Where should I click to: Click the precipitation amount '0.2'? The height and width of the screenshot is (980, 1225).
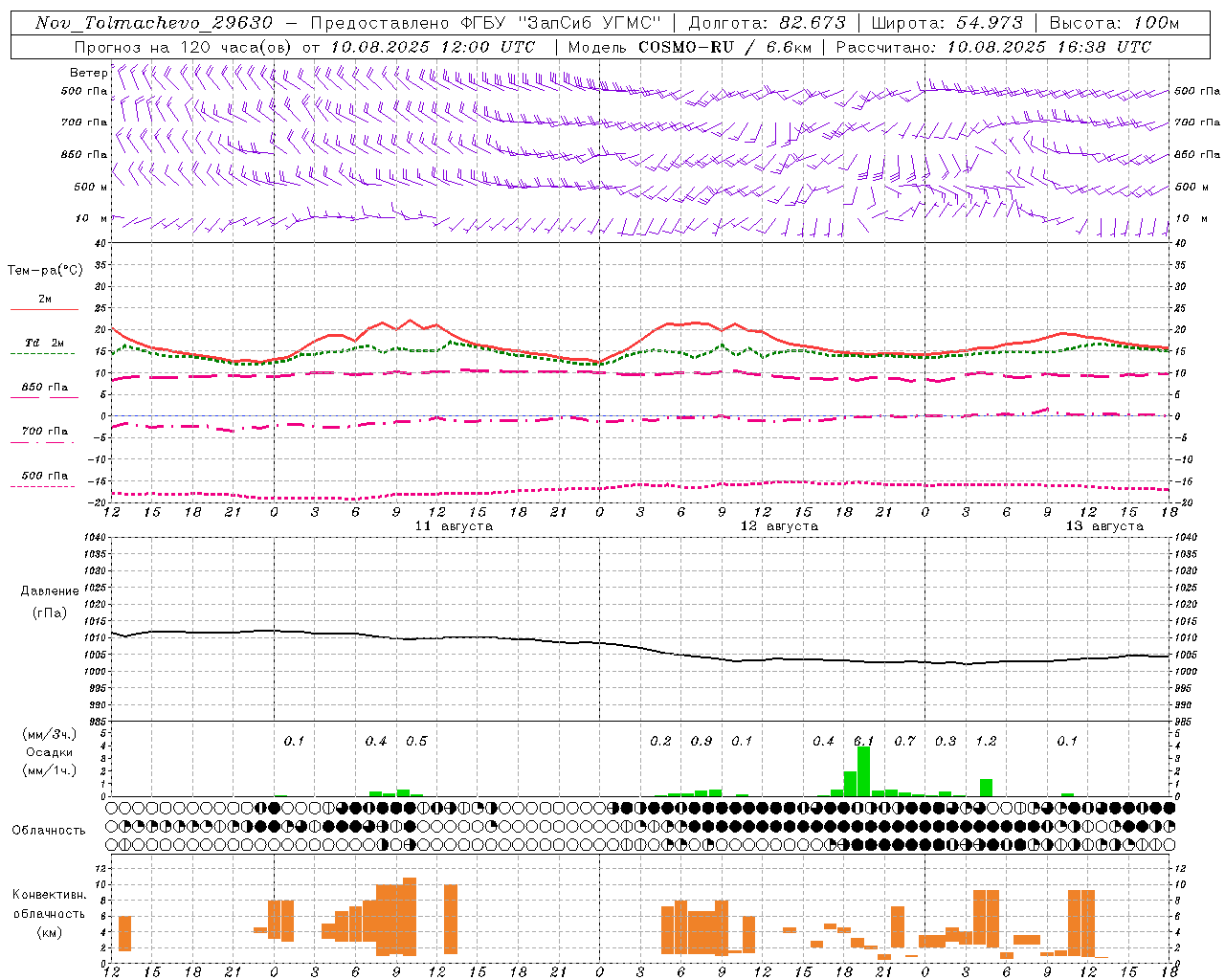(660, 741)
